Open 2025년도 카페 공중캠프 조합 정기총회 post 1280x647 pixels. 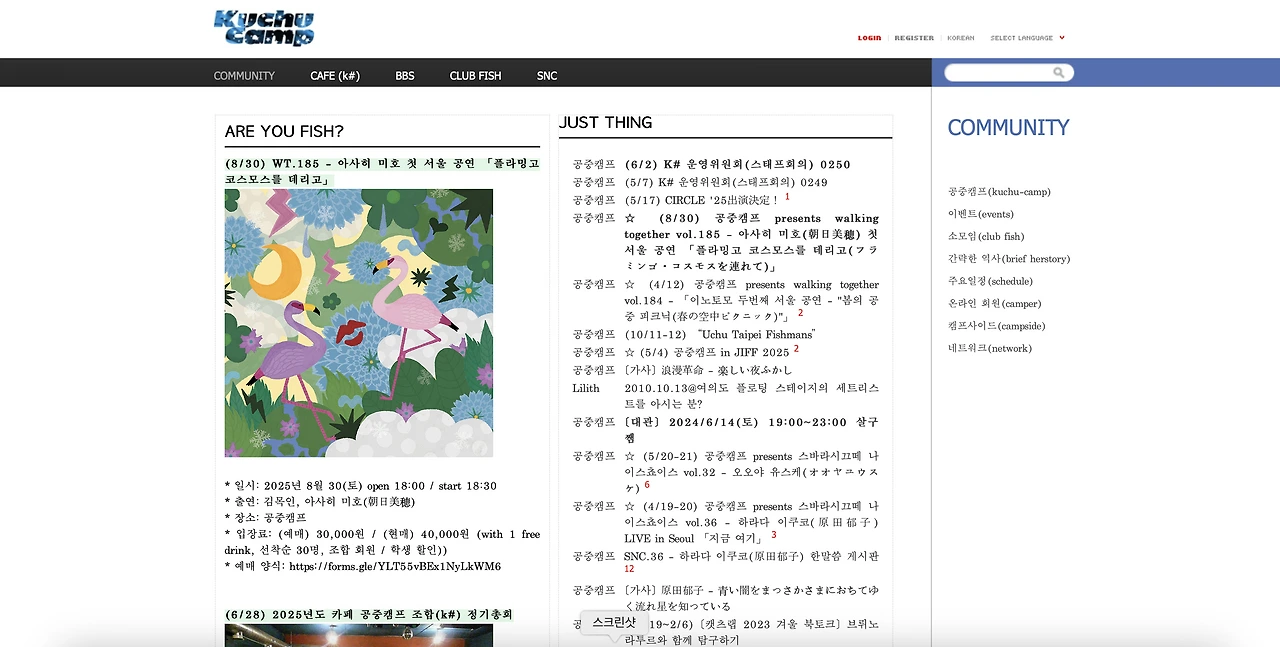click(x=369, y=614)
